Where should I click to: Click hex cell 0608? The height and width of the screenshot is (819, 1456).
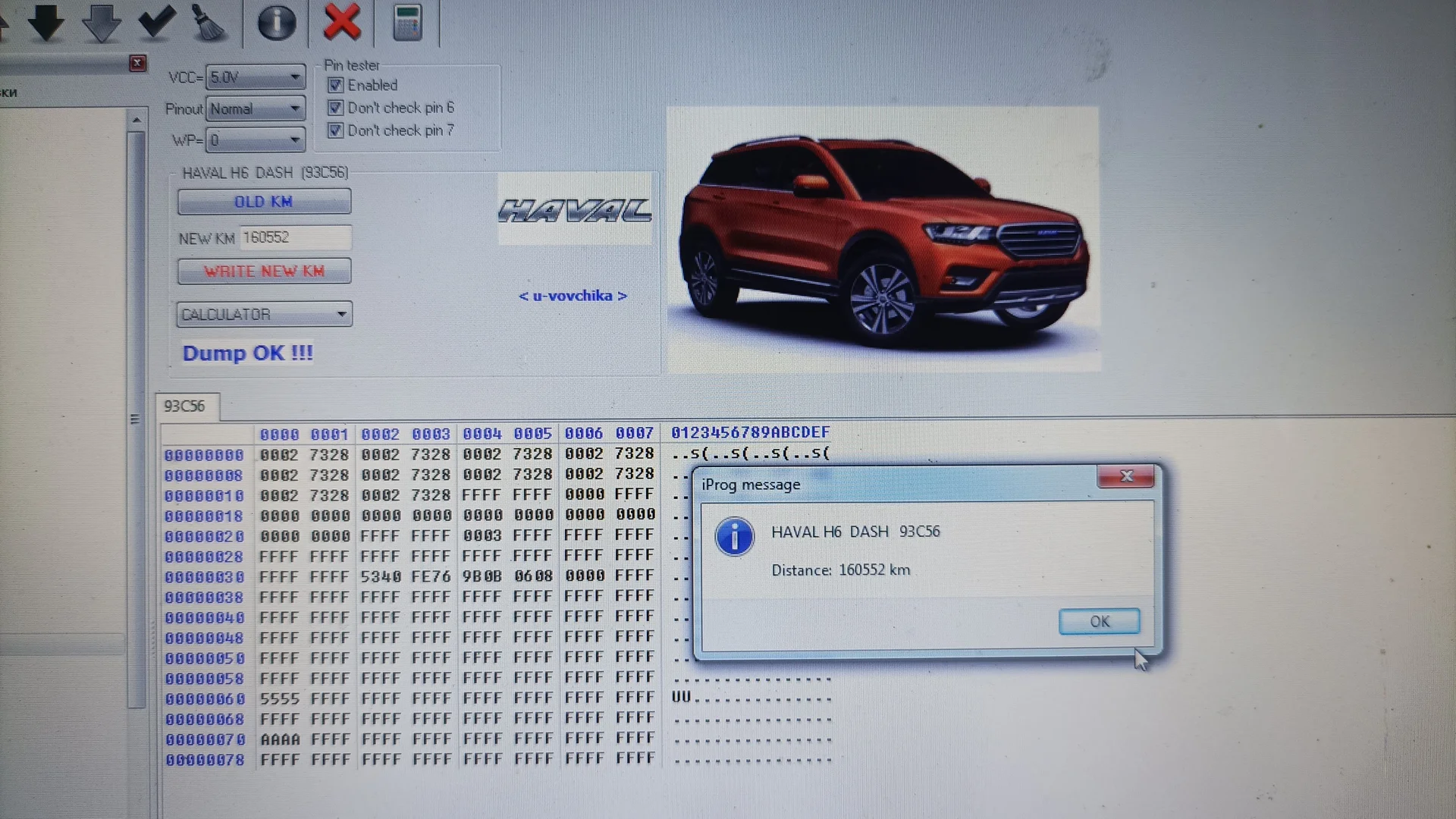pos(533,576)
